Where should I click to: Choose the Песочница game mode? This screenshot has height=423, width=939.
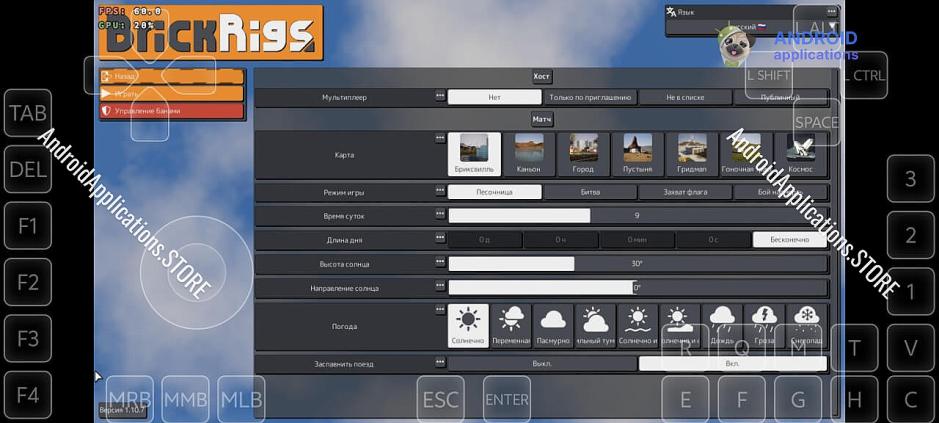[x=495, y=192]
